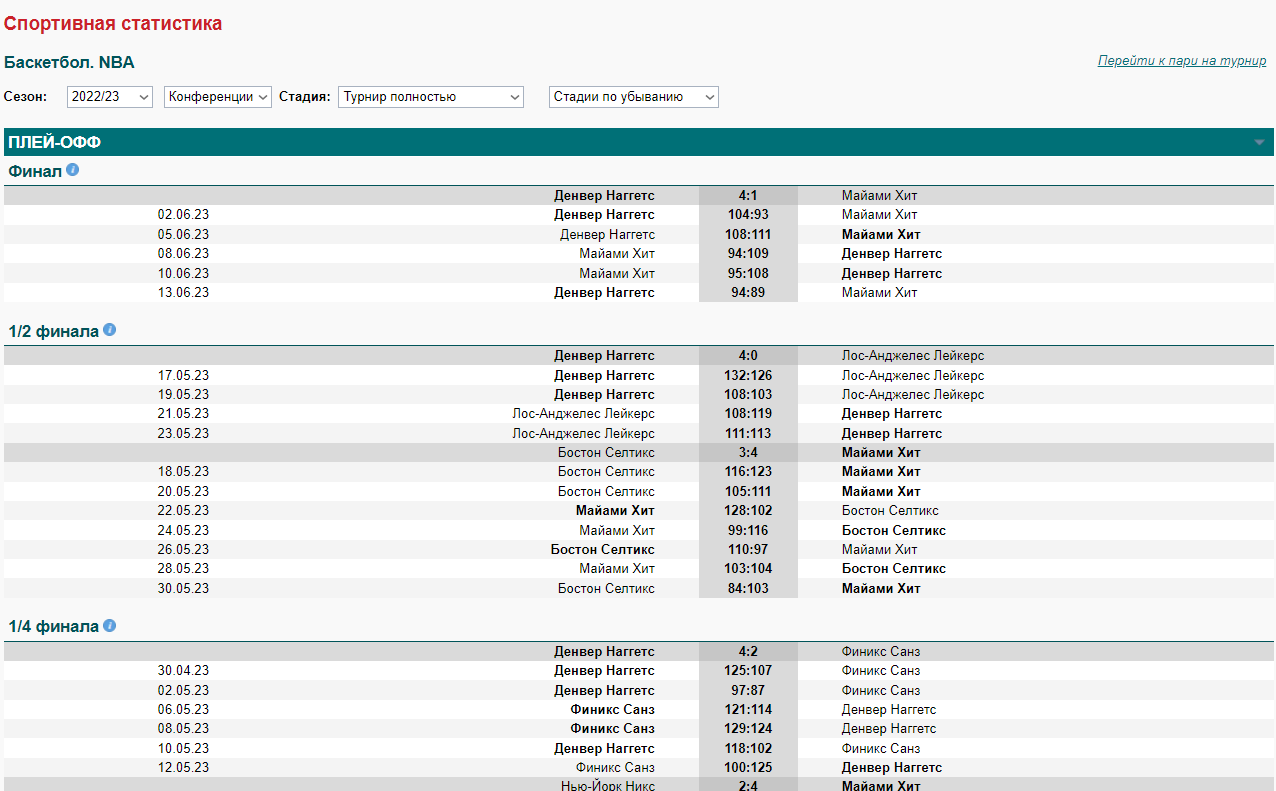Click the 108:119 game score
1276x791 pixels.
[x=748, y=414]
